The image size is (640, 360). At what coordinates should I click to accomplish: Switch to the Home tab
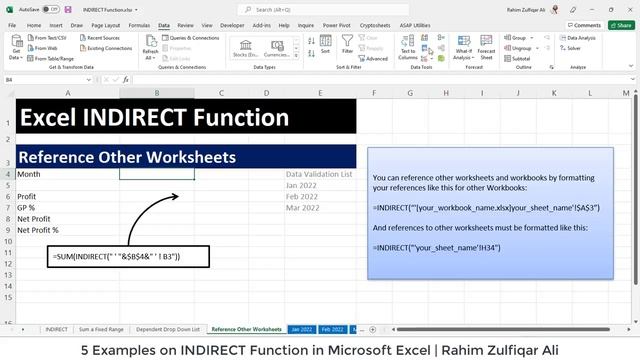34,25
